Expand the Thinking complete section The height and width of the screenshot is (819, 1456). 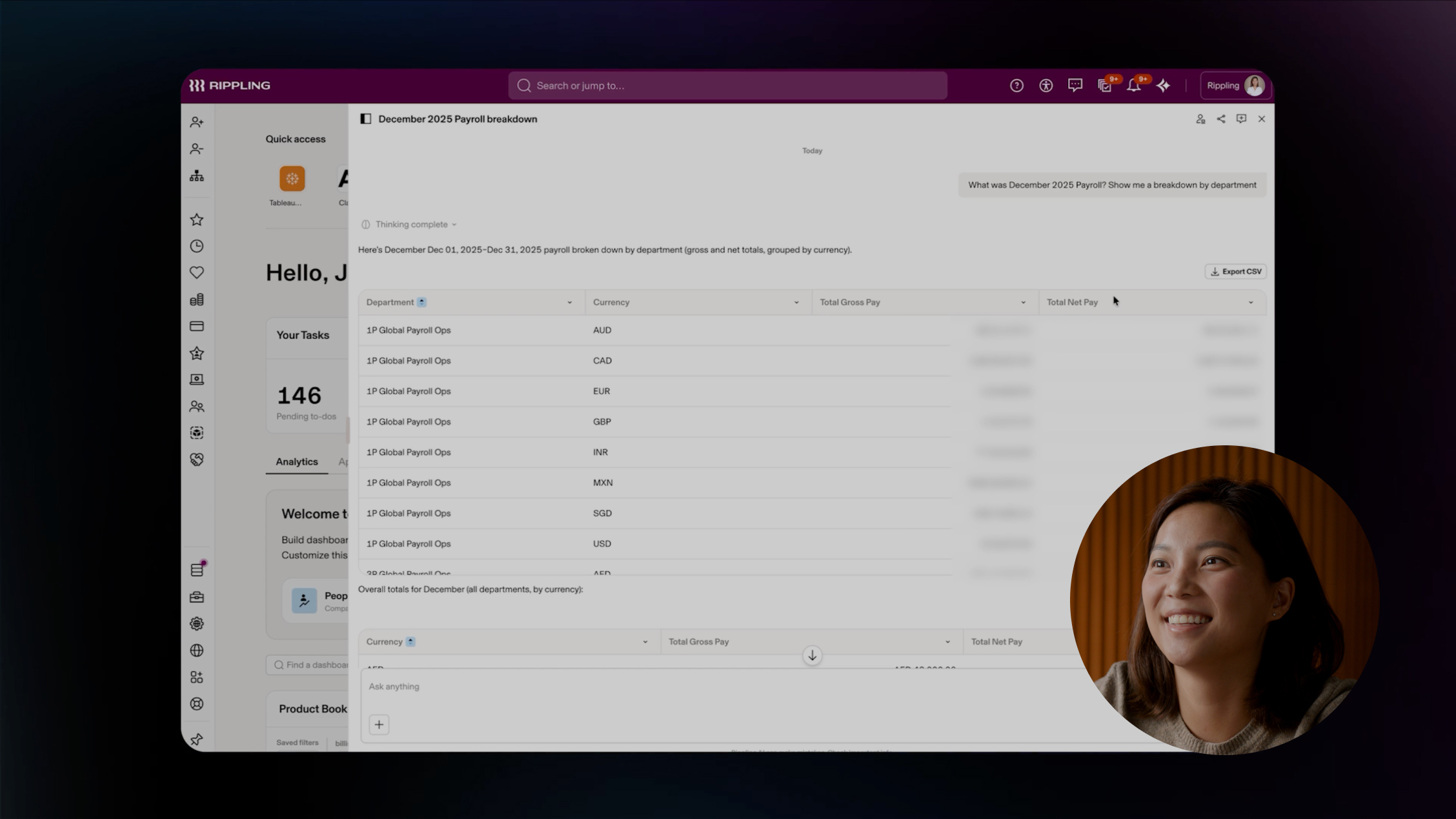pyautogui.click(x=411, y=225)
